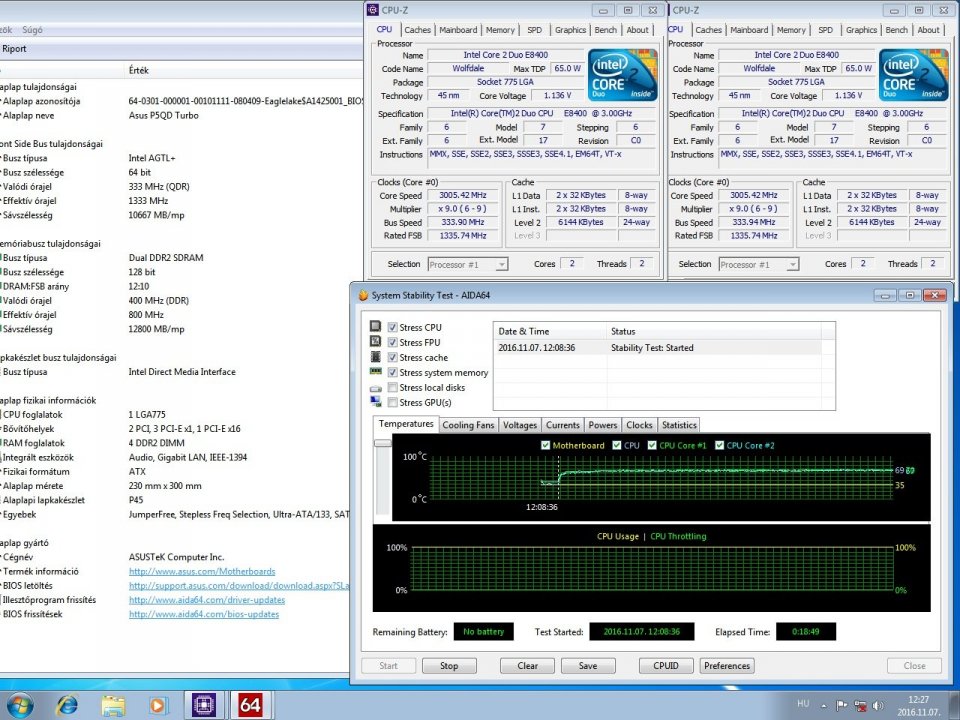
Task: Switch to AIDA64 via taskbar icon
Action: coord(248,705)
